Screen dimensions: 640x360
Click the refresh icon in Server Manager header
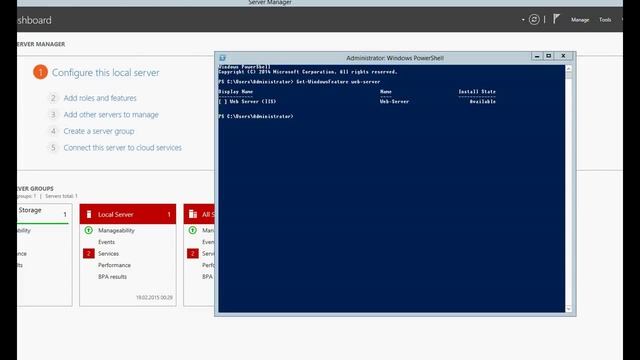coord(534,19)
